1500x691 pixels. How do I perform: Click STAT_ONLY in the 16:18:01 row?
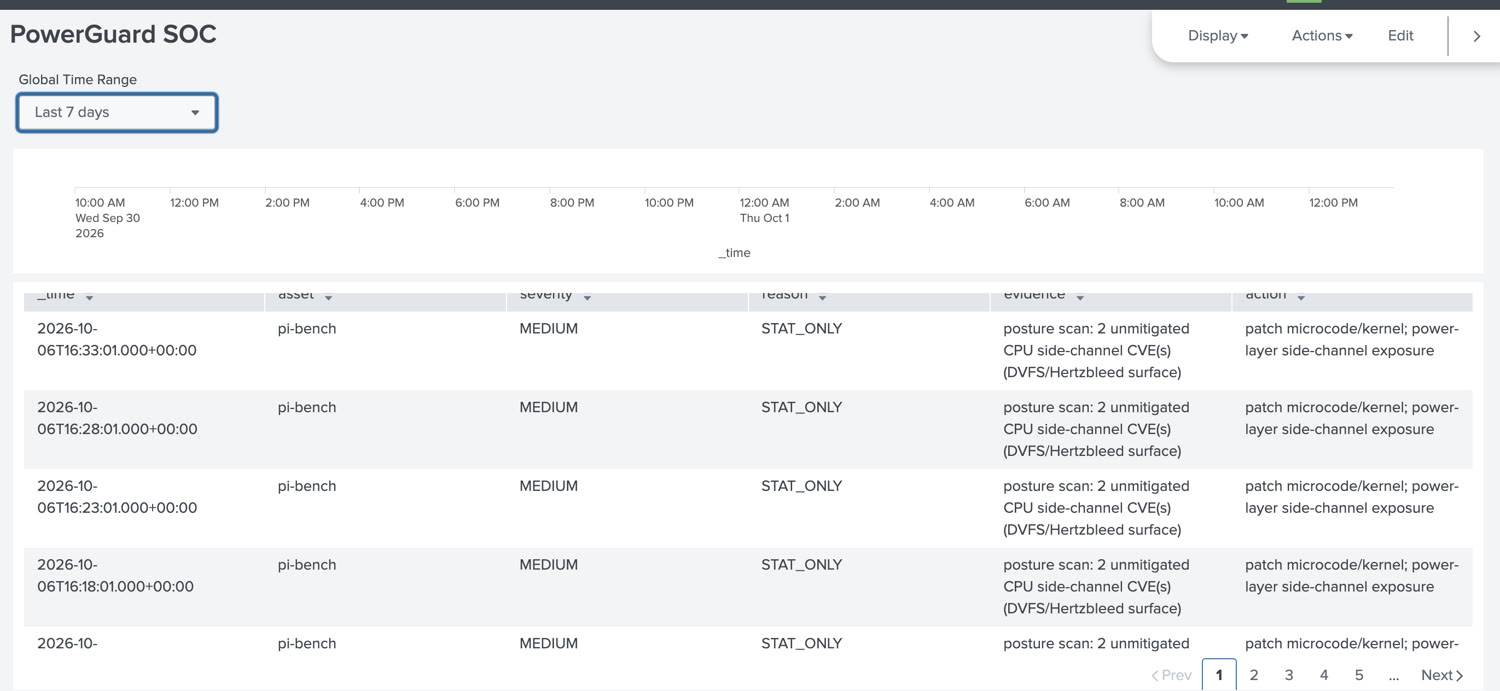(x=801, y=565)
